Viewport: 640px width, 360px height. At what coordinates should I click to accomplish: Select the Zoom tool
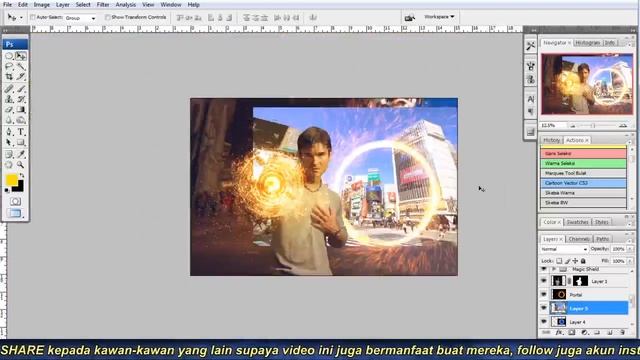coord(21,165)
